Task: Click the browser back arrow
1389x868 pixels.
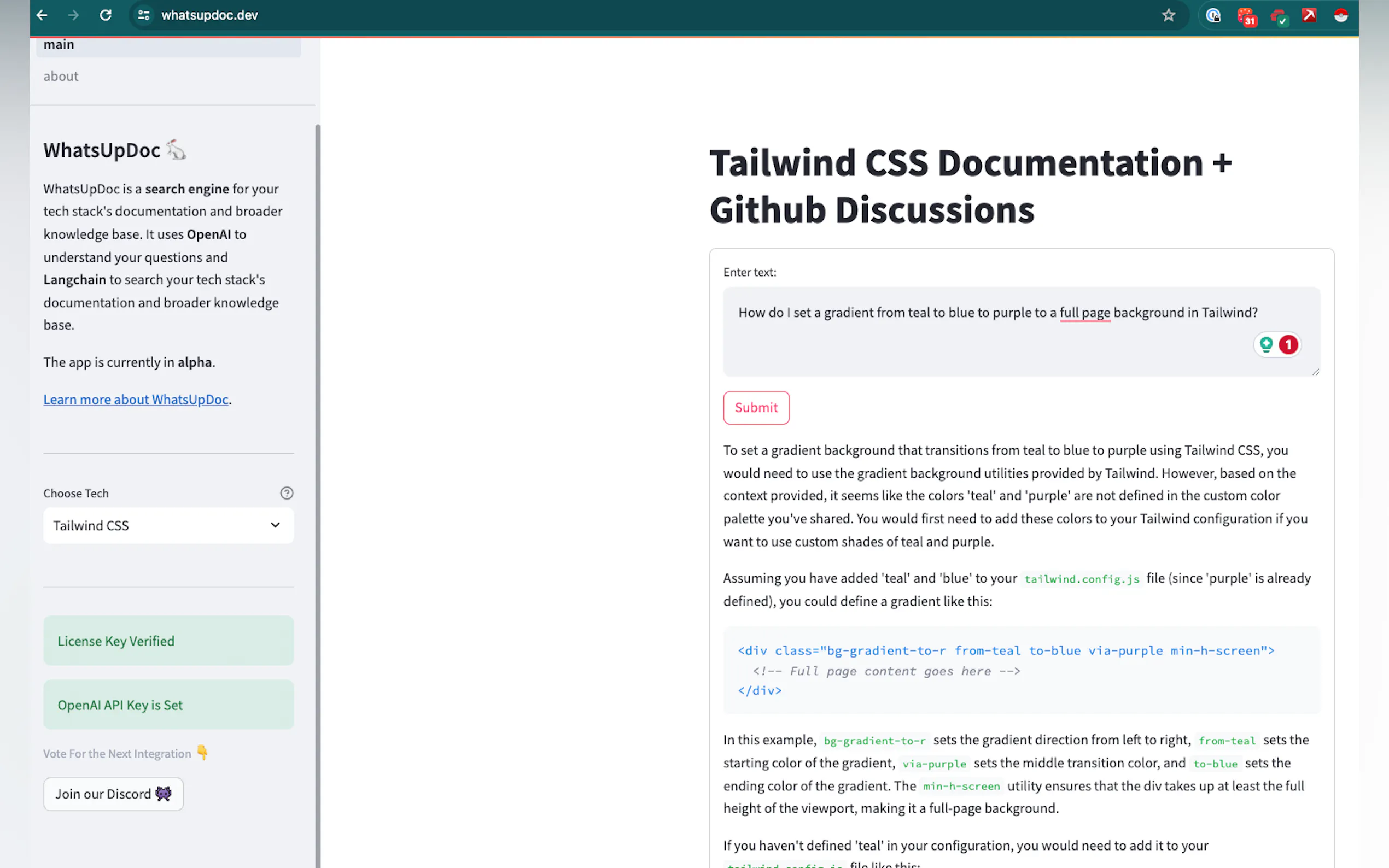Action: click(42, 15)
